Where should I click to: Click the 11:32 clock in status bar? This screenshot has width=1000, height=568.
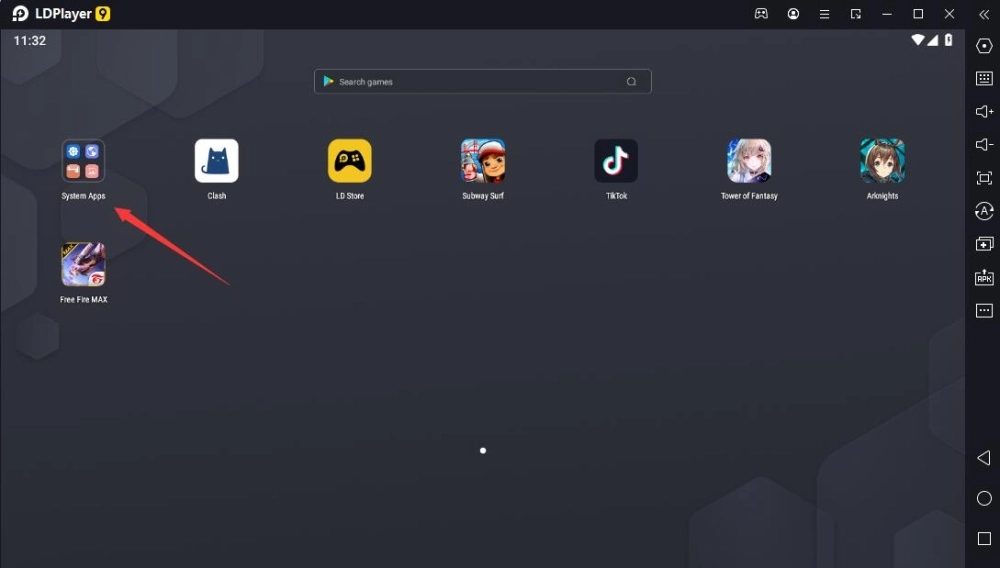point(30,41)
